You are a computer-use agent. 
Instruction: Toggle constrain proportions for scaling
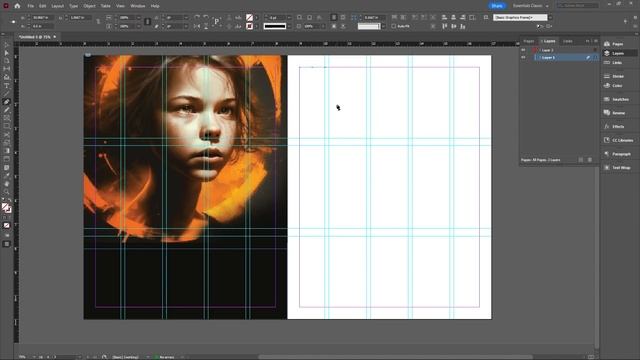pos(148,22)
